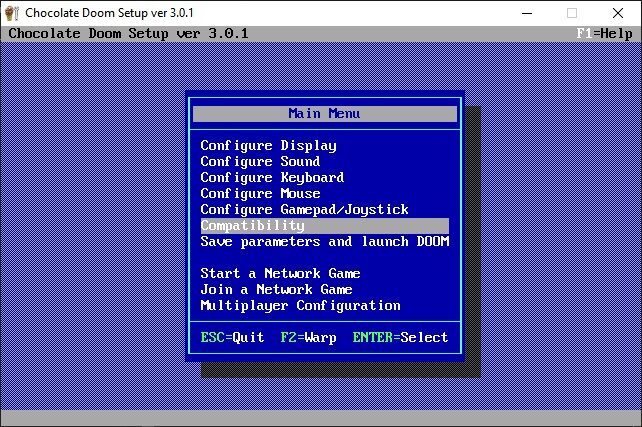Click ESC=Quit at dialog bottom
642x427 pixels.
(x=232, y=337)
